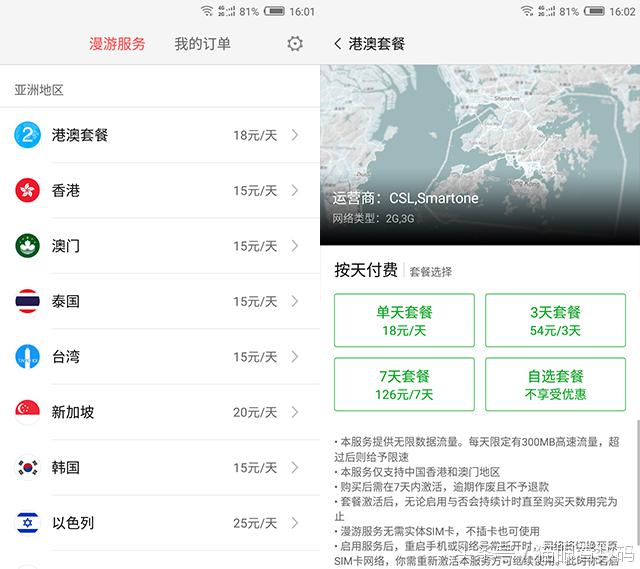Tap the battery icon beside 16:01
Screen dimensions: 640x569
coord(274,11)
